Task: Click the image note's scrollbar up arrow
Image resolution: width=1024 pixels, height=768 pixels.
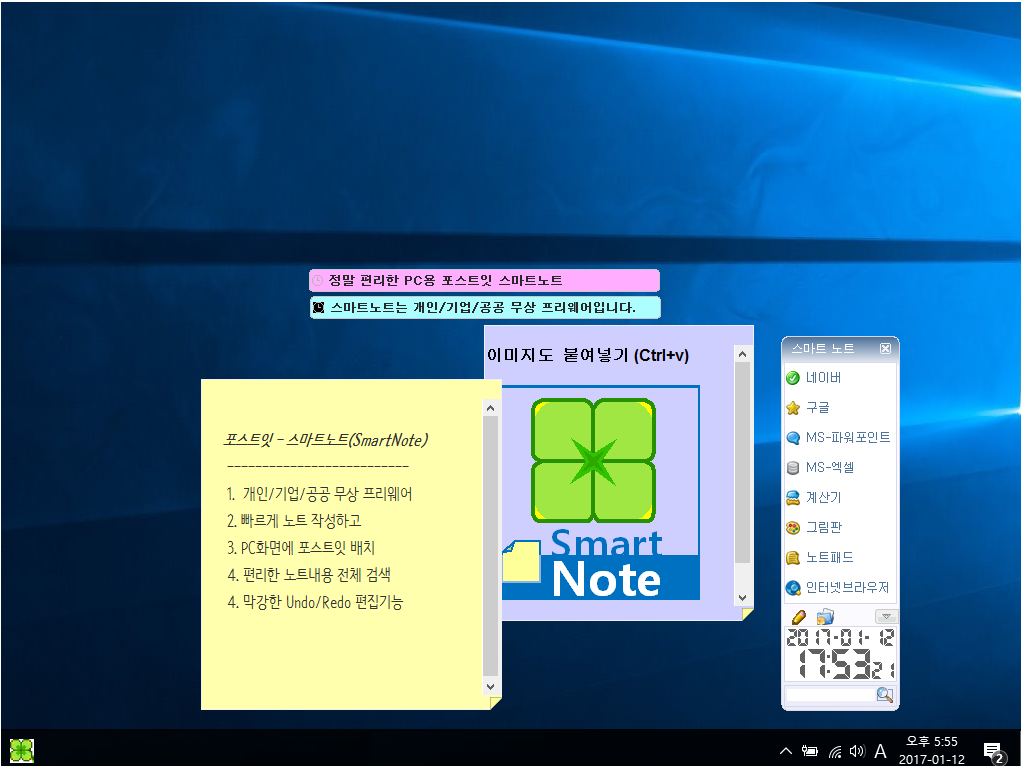Action: pos(742,353)
